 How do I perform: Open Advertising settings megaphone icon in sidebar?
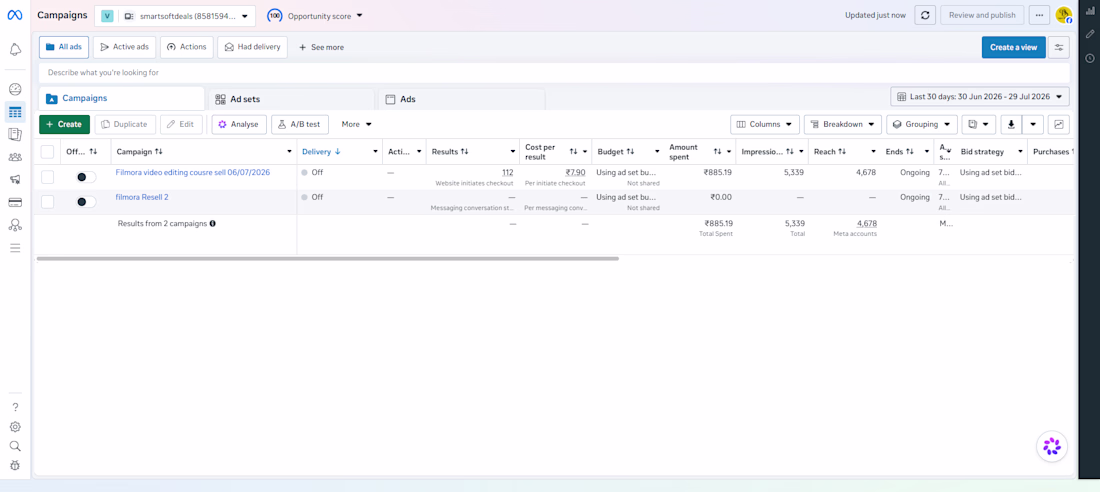(x=15, y=180)
